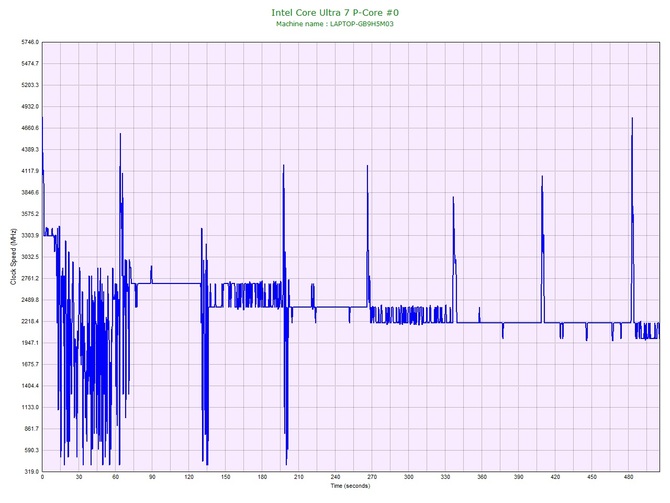Click the 2218.4 y-axis value

pyautogui.click(x=30, y=321)
